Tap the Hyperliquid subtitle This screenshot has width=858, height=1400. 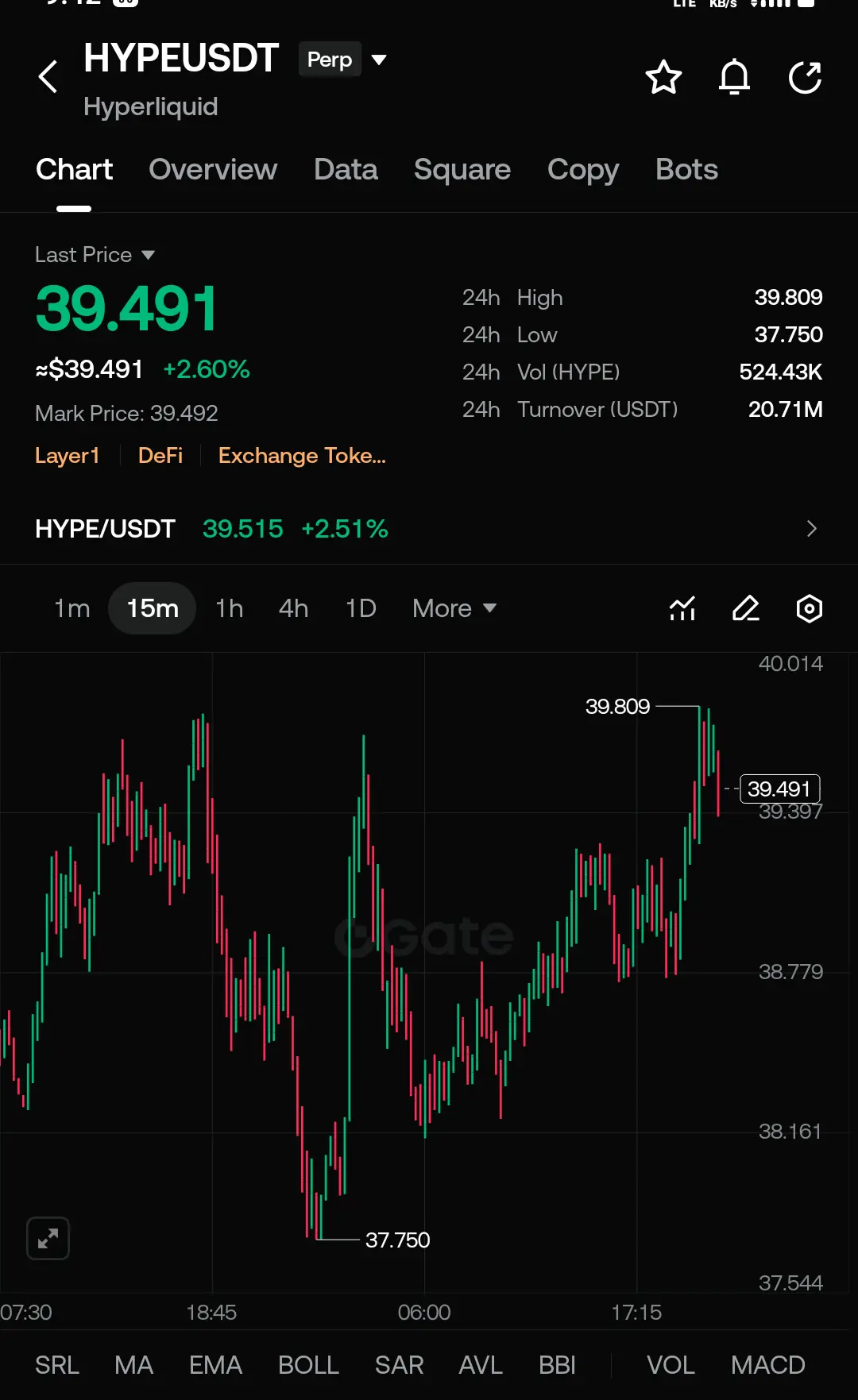150,107
